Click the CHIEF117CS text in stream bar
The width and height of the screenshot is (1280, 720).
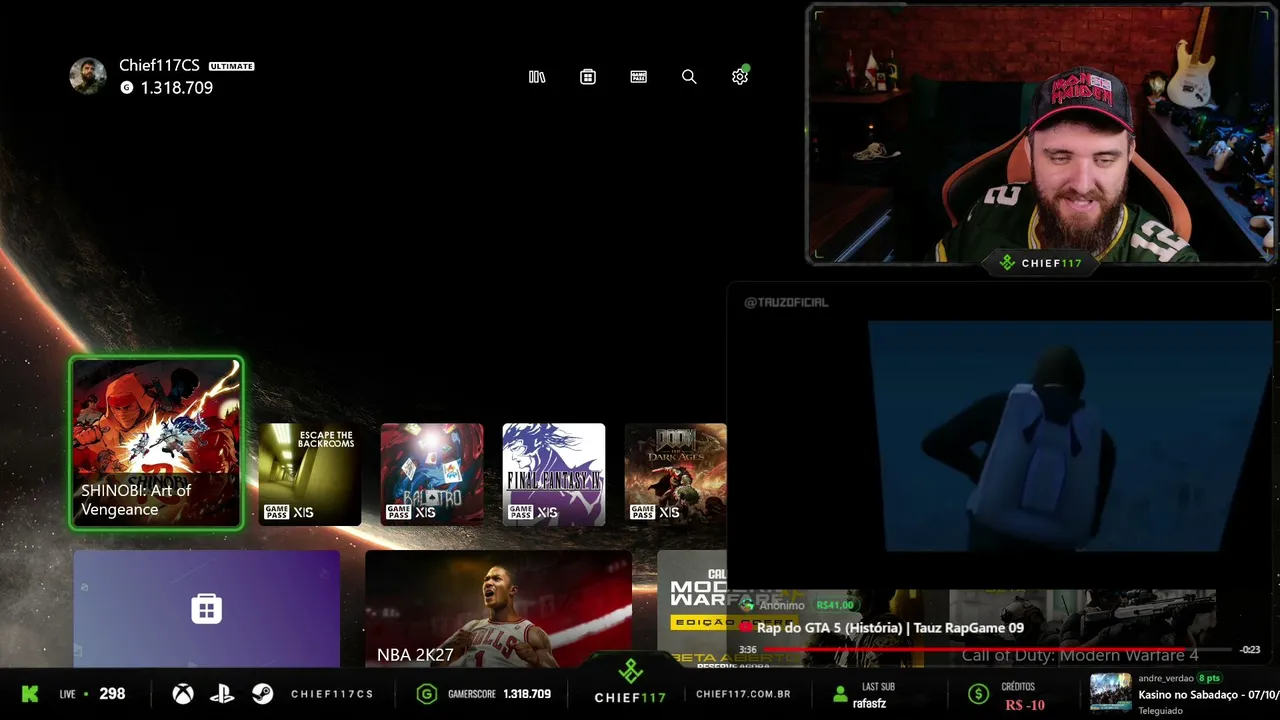pos(332,694)
